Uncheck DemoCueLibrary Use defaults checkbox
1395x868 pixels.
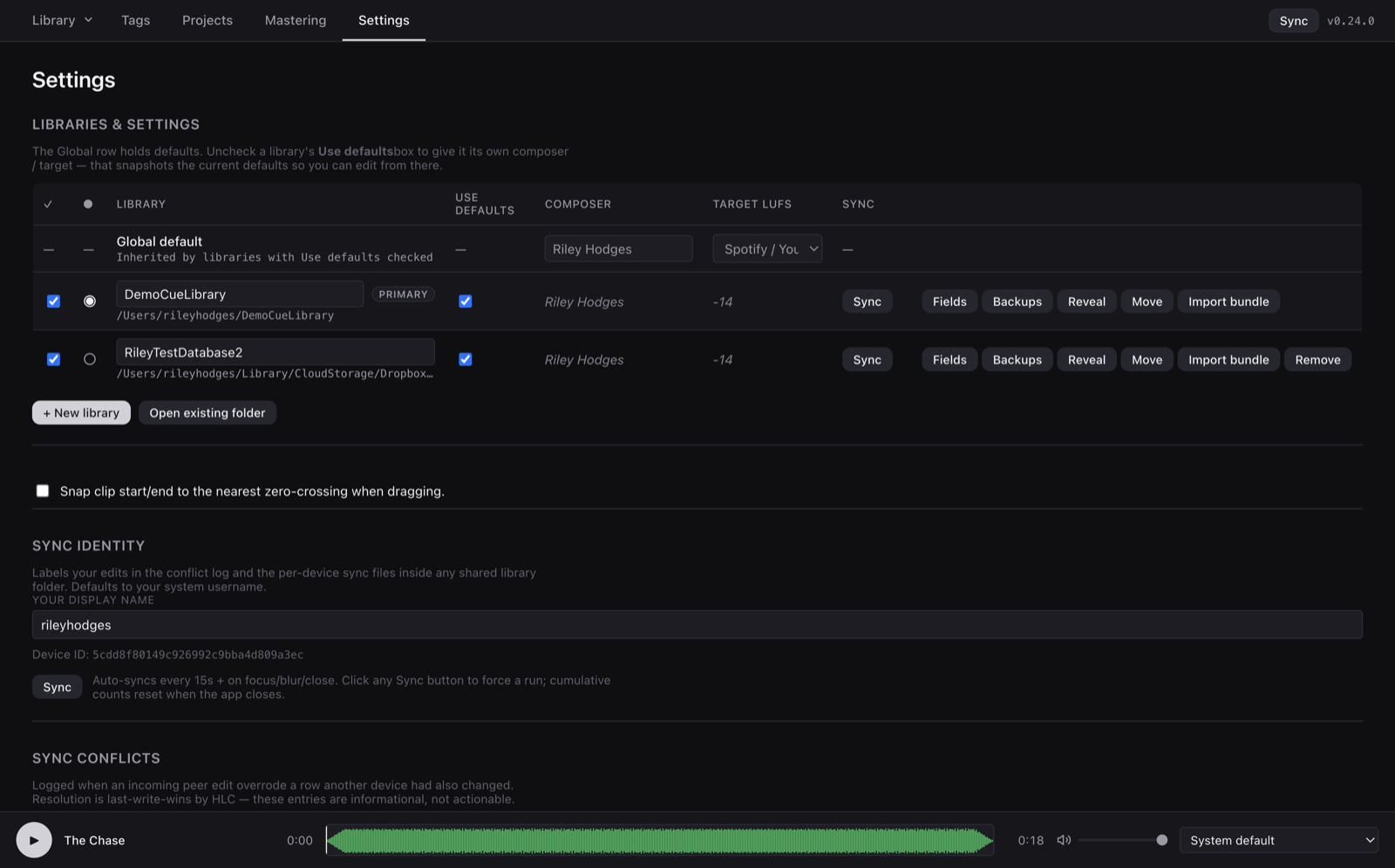(x=466, y=302)
